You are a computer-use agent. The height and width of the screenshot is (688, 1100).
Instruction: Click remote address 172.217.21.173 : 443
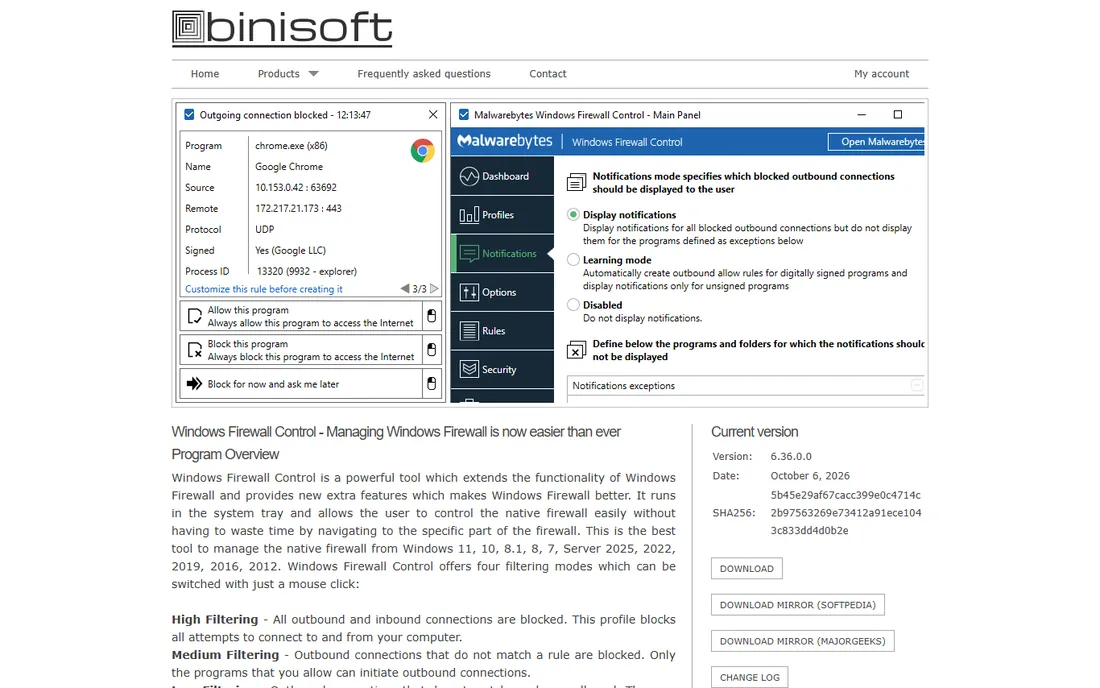coord(298,208)
